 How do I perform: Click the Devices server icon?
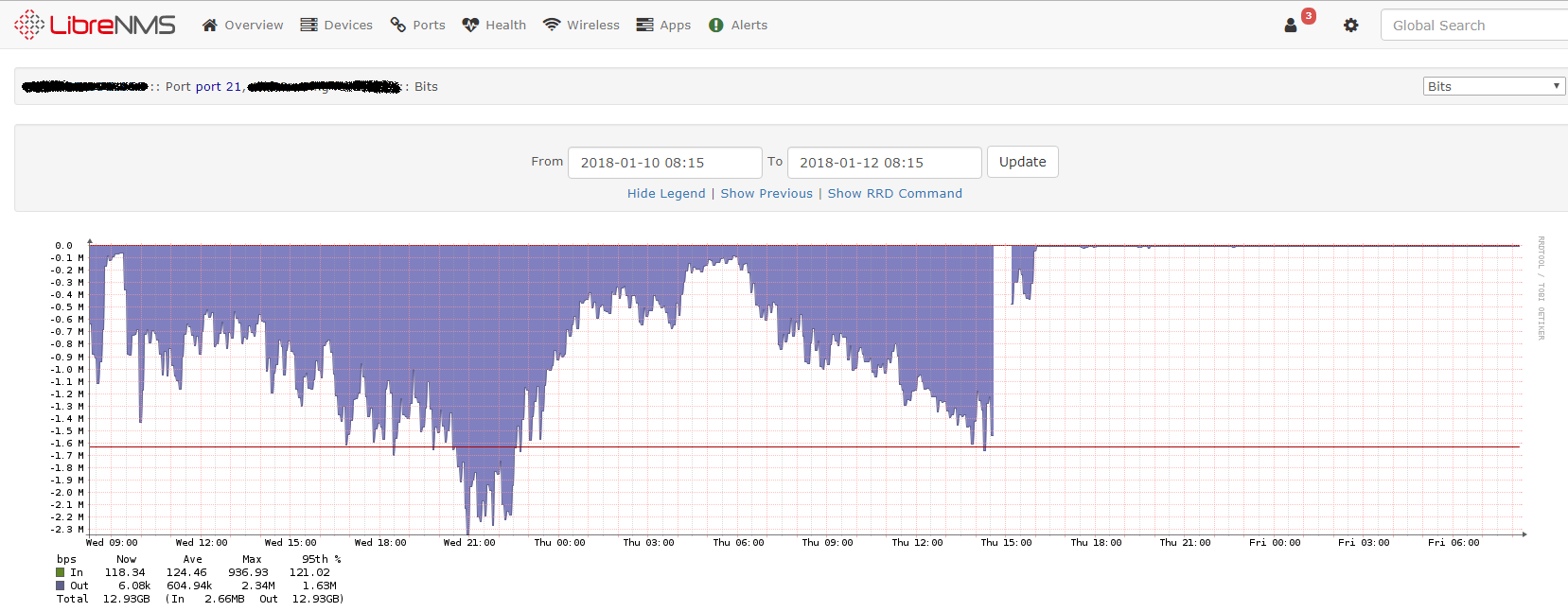(308, 26)
